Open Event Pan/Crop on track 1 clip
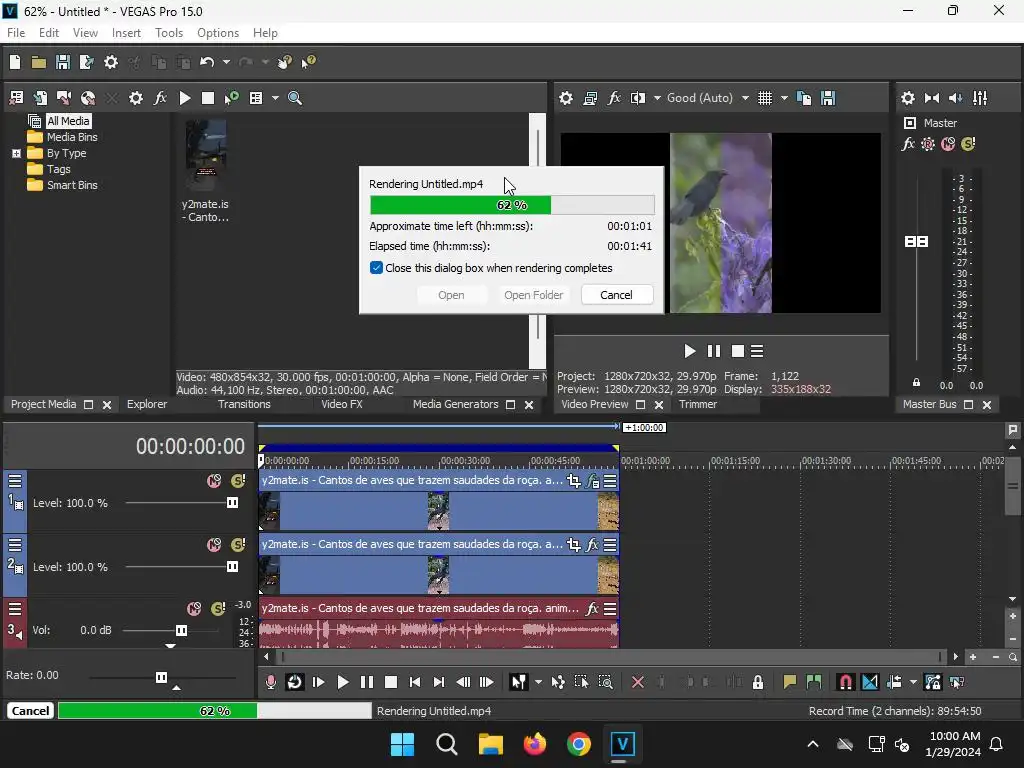Image resolution: width=1024 pixels, height=768 pixels. [573, 481]
